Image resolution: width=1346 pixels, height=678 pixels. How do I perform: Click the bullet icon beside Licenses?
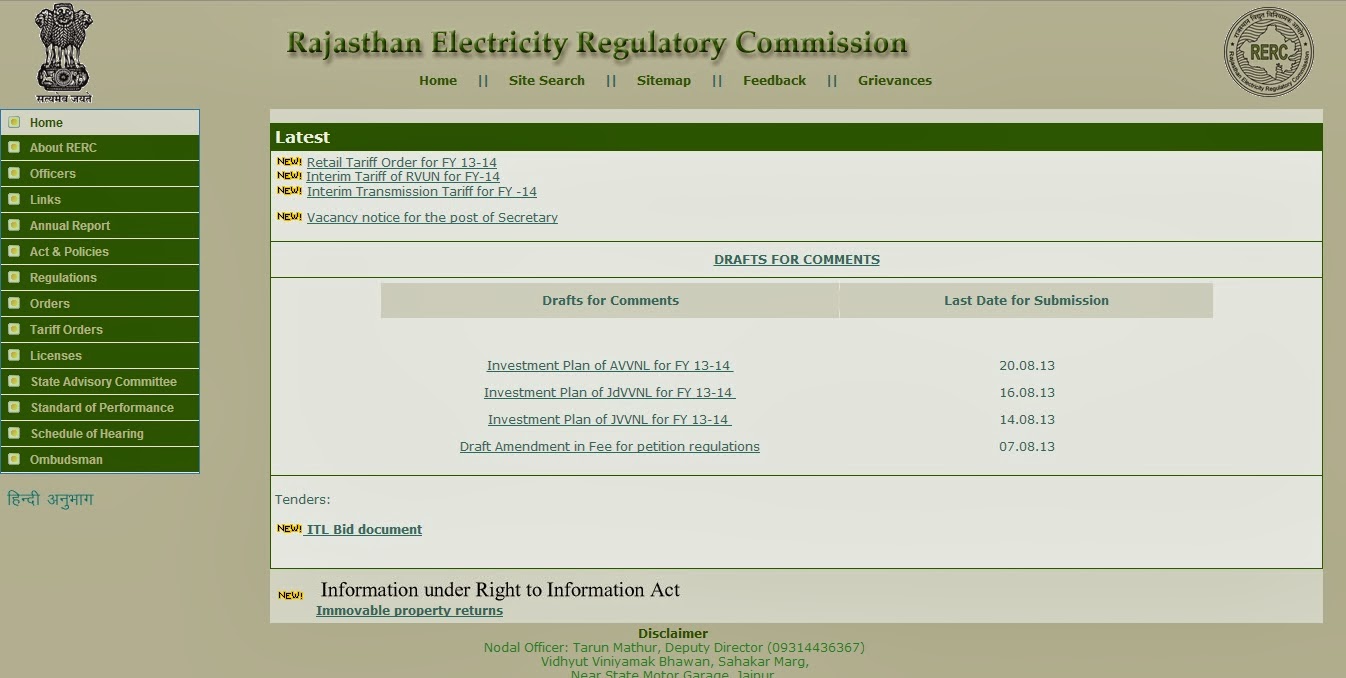[x=14, y=355]
